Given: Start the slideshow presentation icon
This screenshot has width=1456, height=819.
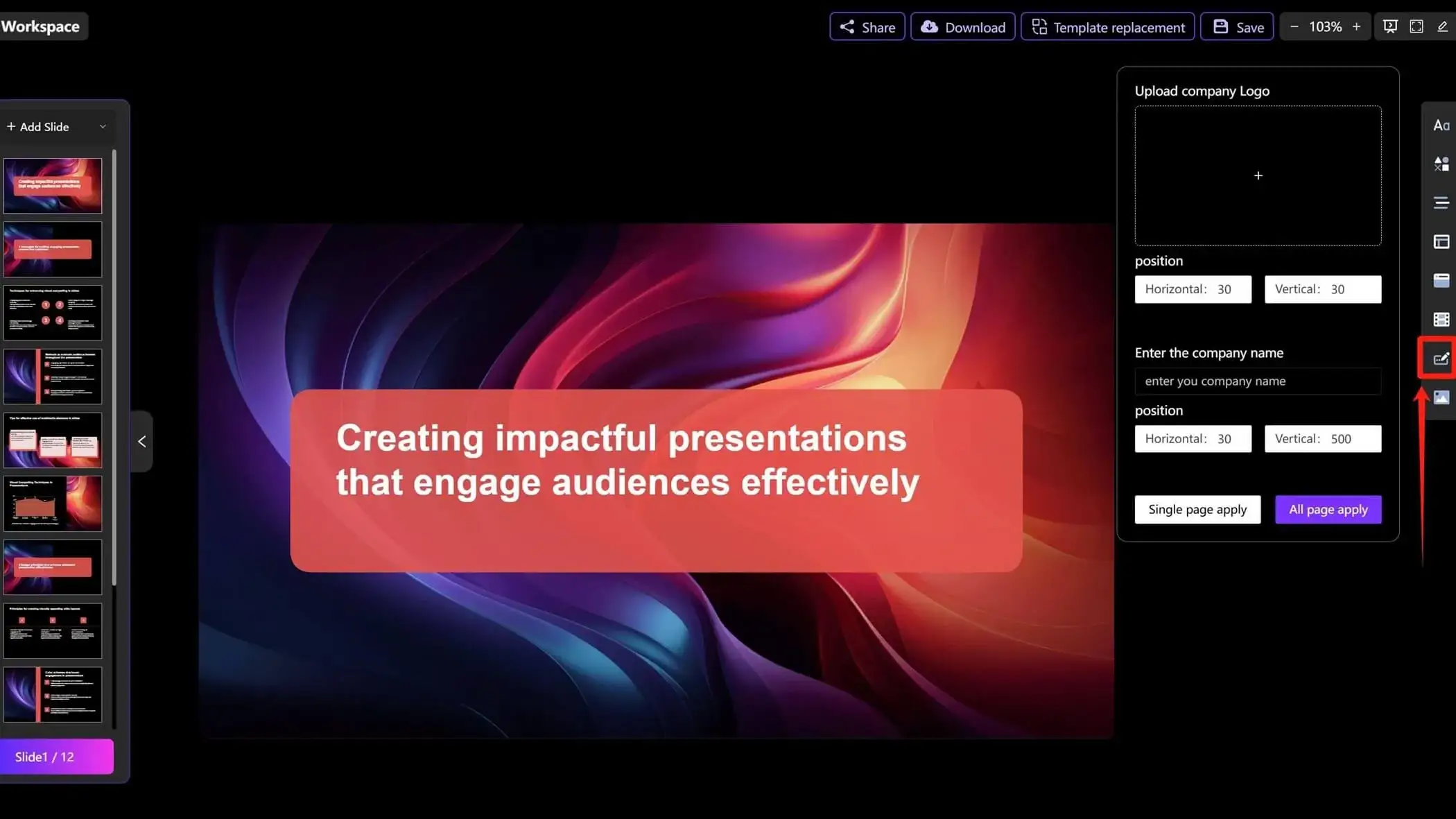Looking at the screenshot, I should click(x=1390, y=26).
